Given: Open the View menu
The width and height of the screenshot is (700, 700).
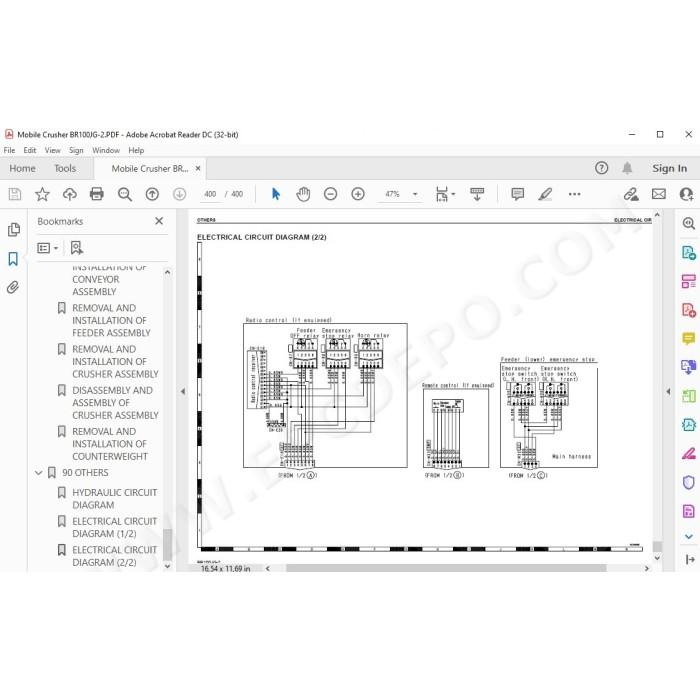Looking at the screenshot, I should [x=53, y=150].
